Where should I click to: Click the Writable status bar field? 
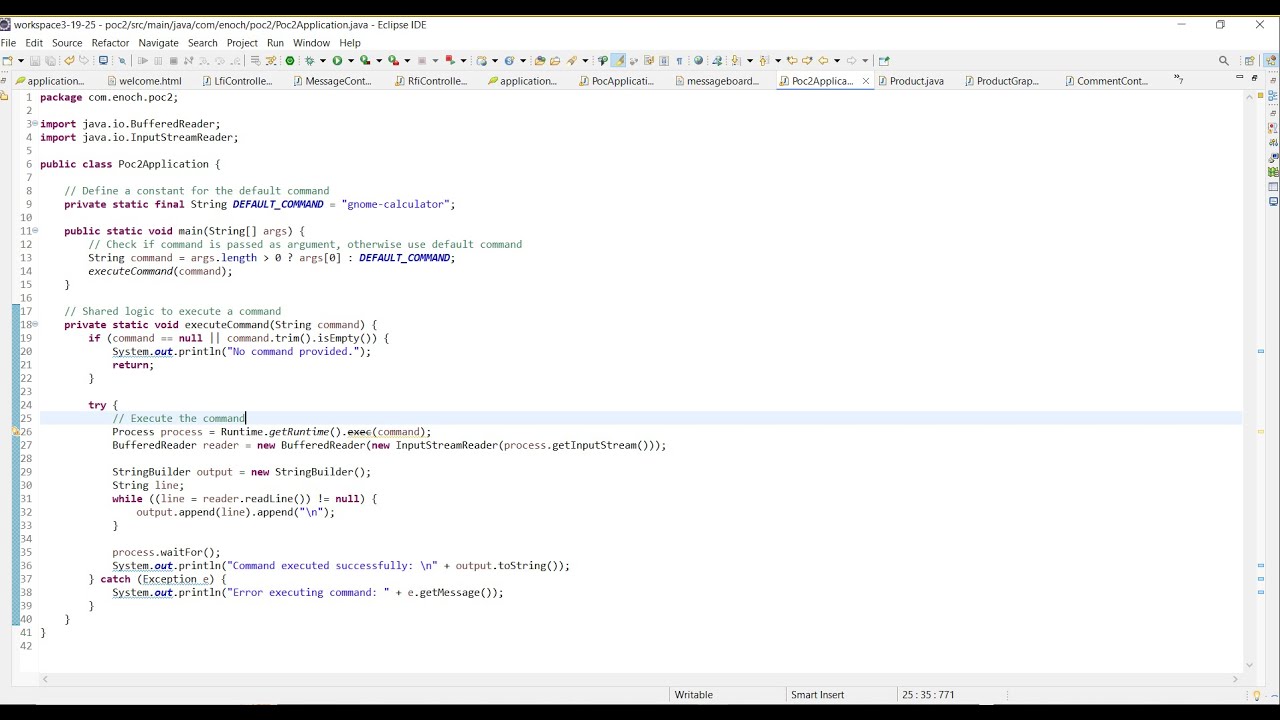coord(694,695)
